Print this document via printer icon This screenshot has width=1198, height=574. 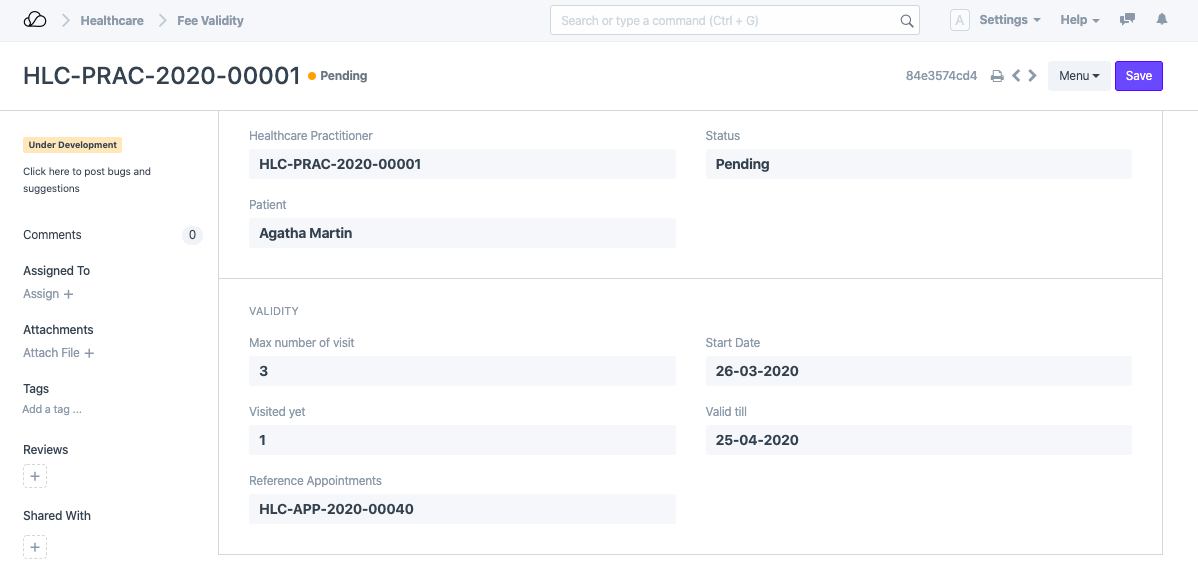point(997,76)
